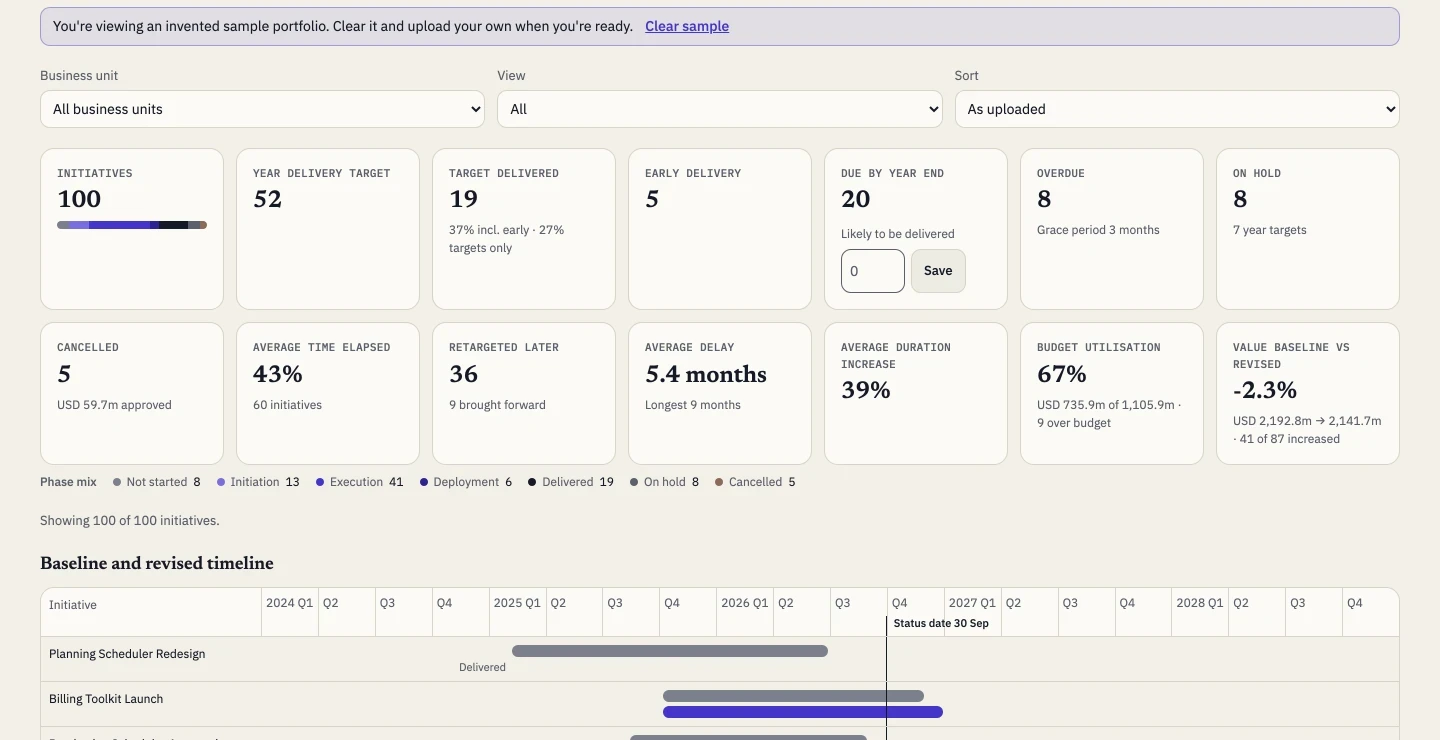The height and width of the screenshot is (740, 1440).
Task: Click the "Grace period 3 months" text
Action: coord(1098,230)
